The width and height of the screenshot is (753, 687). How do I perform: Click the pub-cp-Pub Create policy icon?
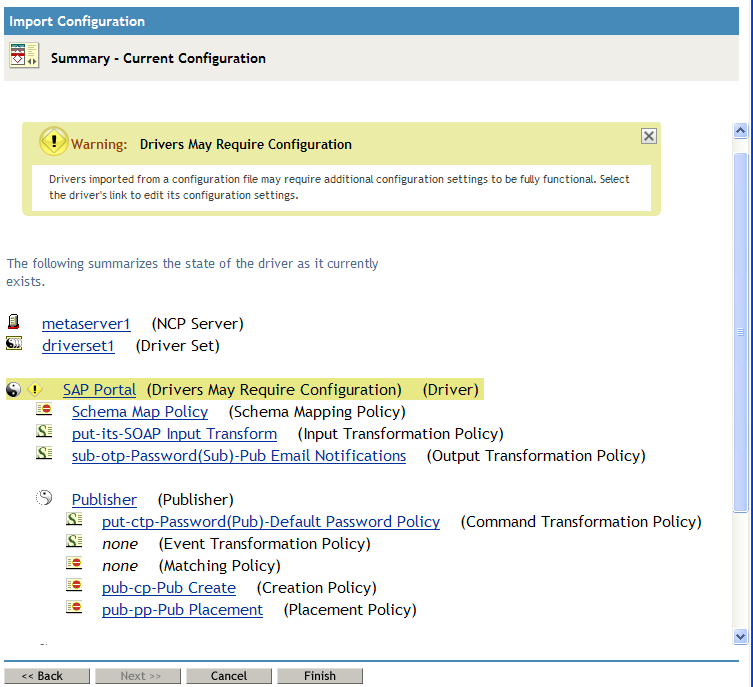[x=74, y=586]
